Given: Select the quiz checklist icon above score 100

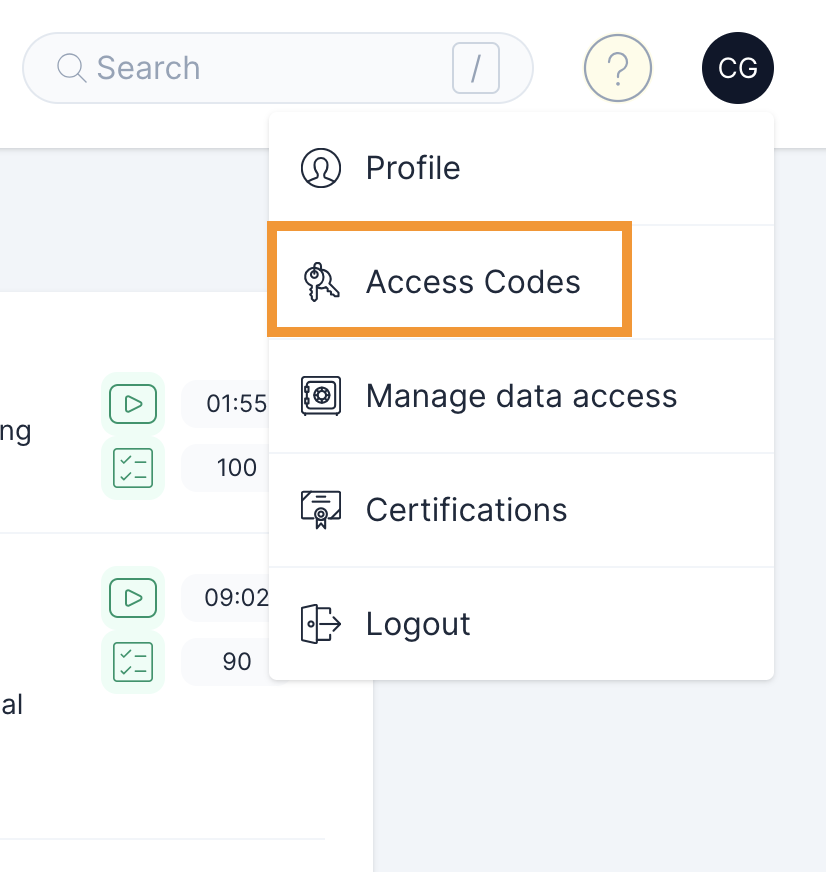Looking at the screenshot, I should click(133, 467).
